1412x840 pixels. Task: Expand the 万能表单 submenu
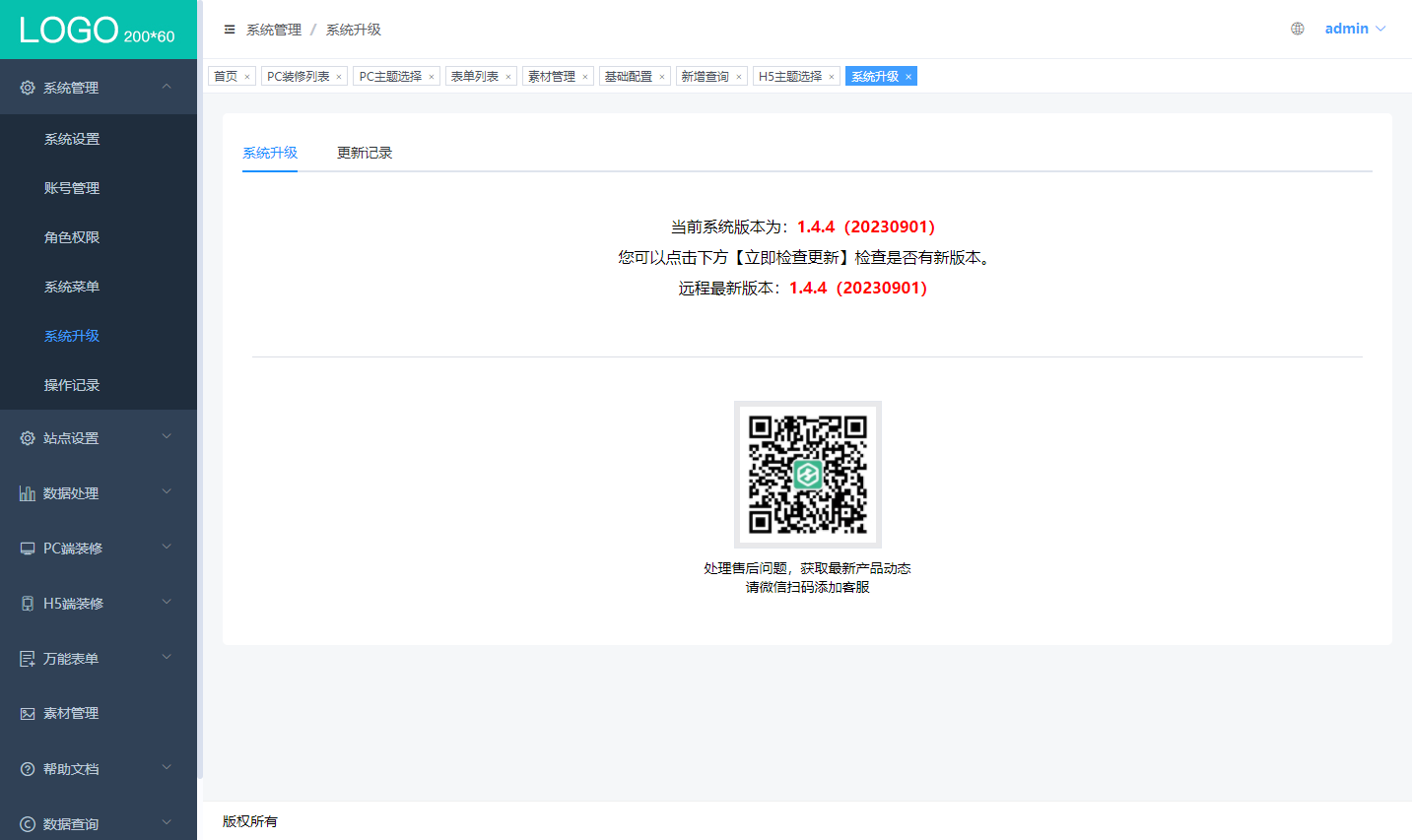point(167,657)
